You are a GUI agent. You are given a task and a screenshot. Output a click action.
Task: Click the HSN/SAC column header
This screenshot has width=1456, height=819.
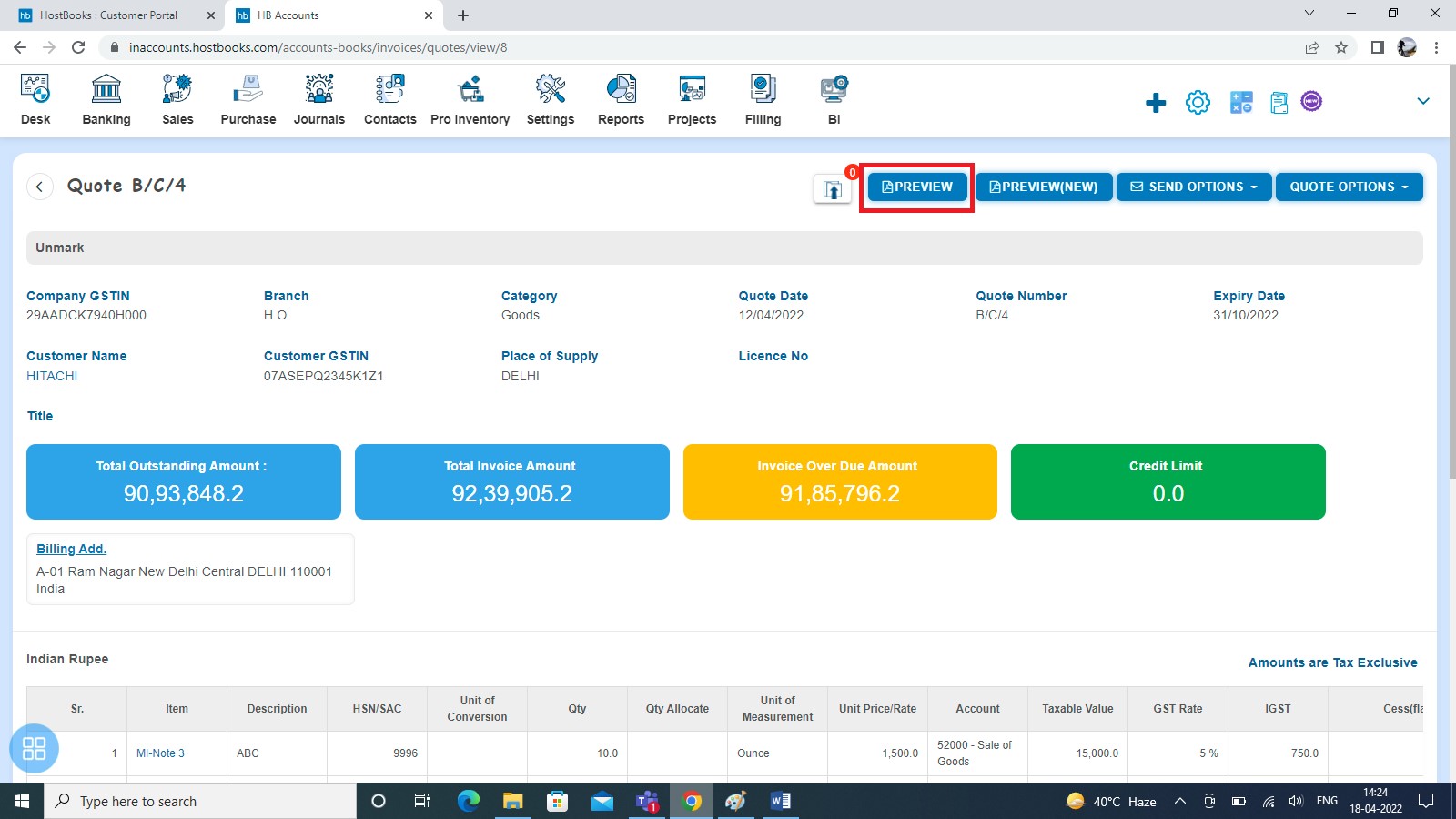377,709
